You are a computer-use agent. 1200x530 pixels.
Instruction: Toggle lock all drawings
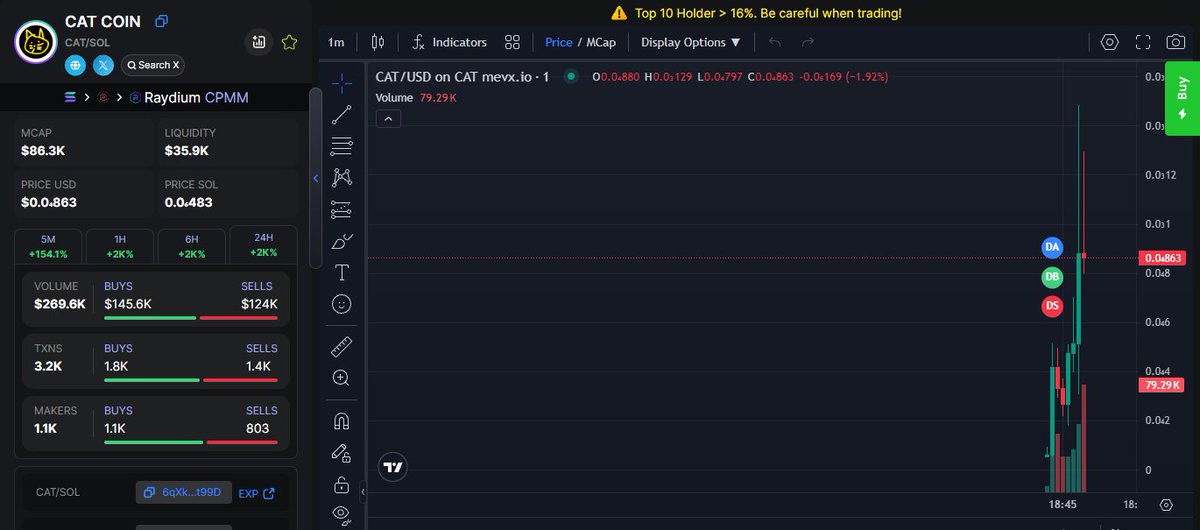pyautogui.click(x=342, y=485)
